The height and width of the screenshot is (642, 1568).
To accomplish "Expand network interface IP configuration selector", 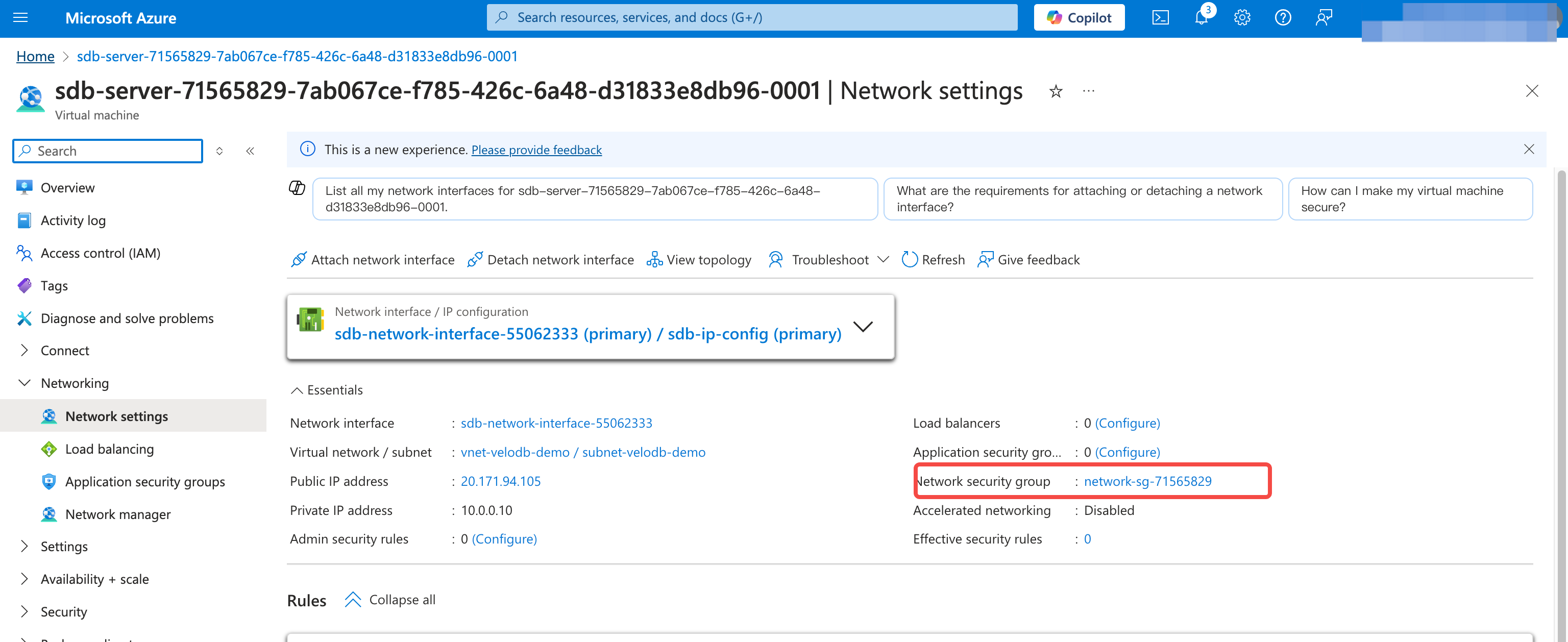I will pyautogui.click(x=863, y=327).
